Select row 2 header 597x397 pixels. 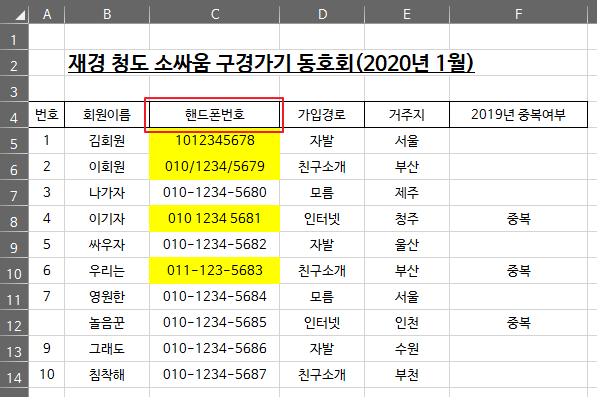coord(14,64)
